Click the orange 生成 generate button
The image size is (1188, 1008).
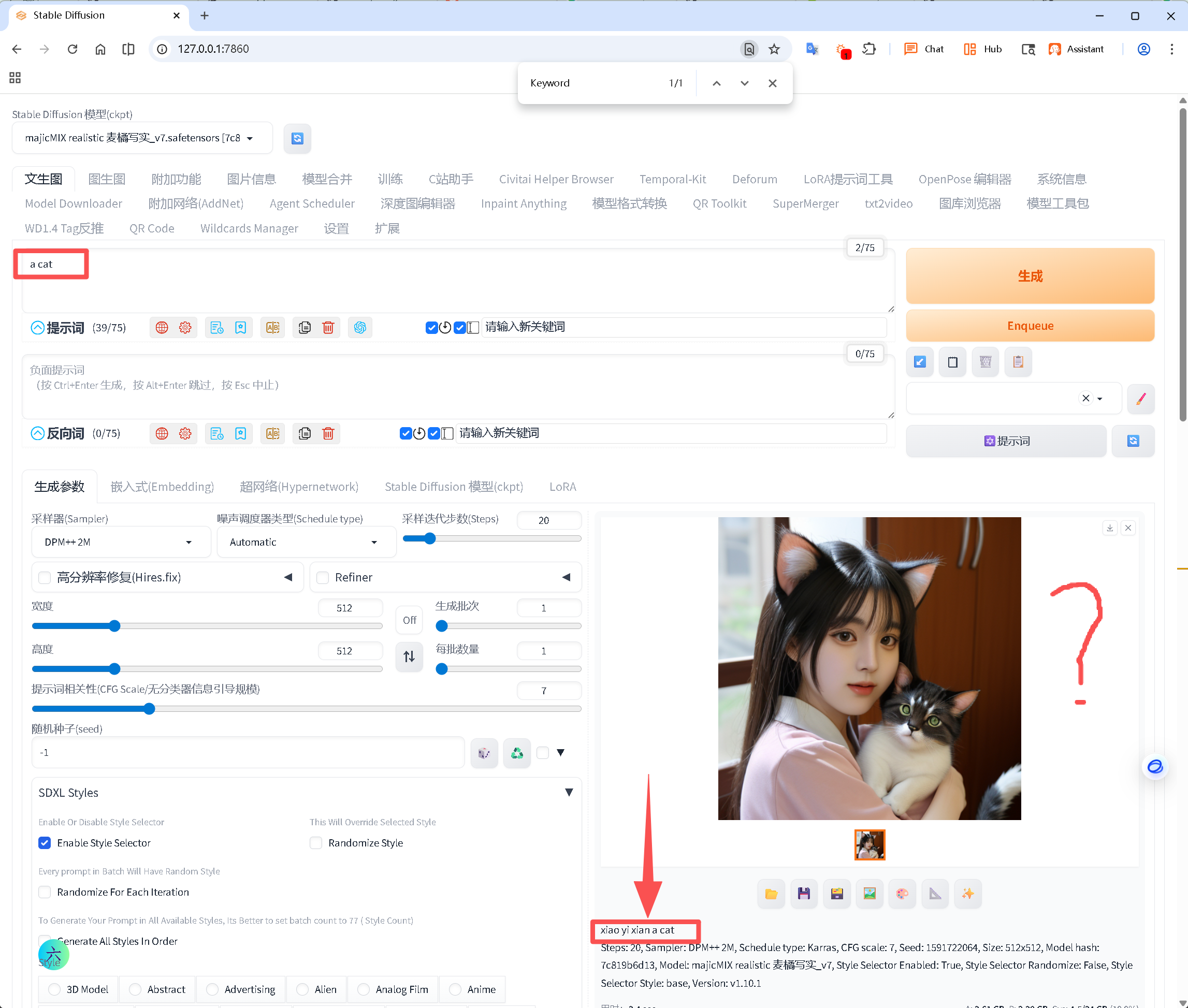point(1030,276)
